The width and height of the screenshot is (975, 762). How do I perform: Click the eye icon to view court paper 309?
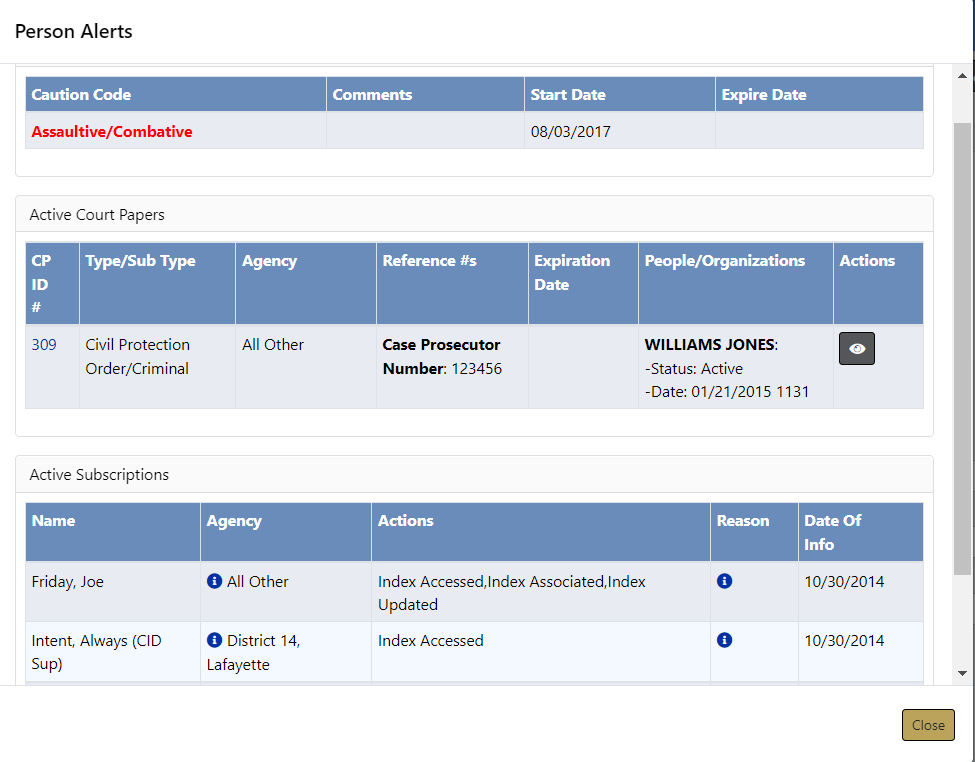(x=856, y=348)
